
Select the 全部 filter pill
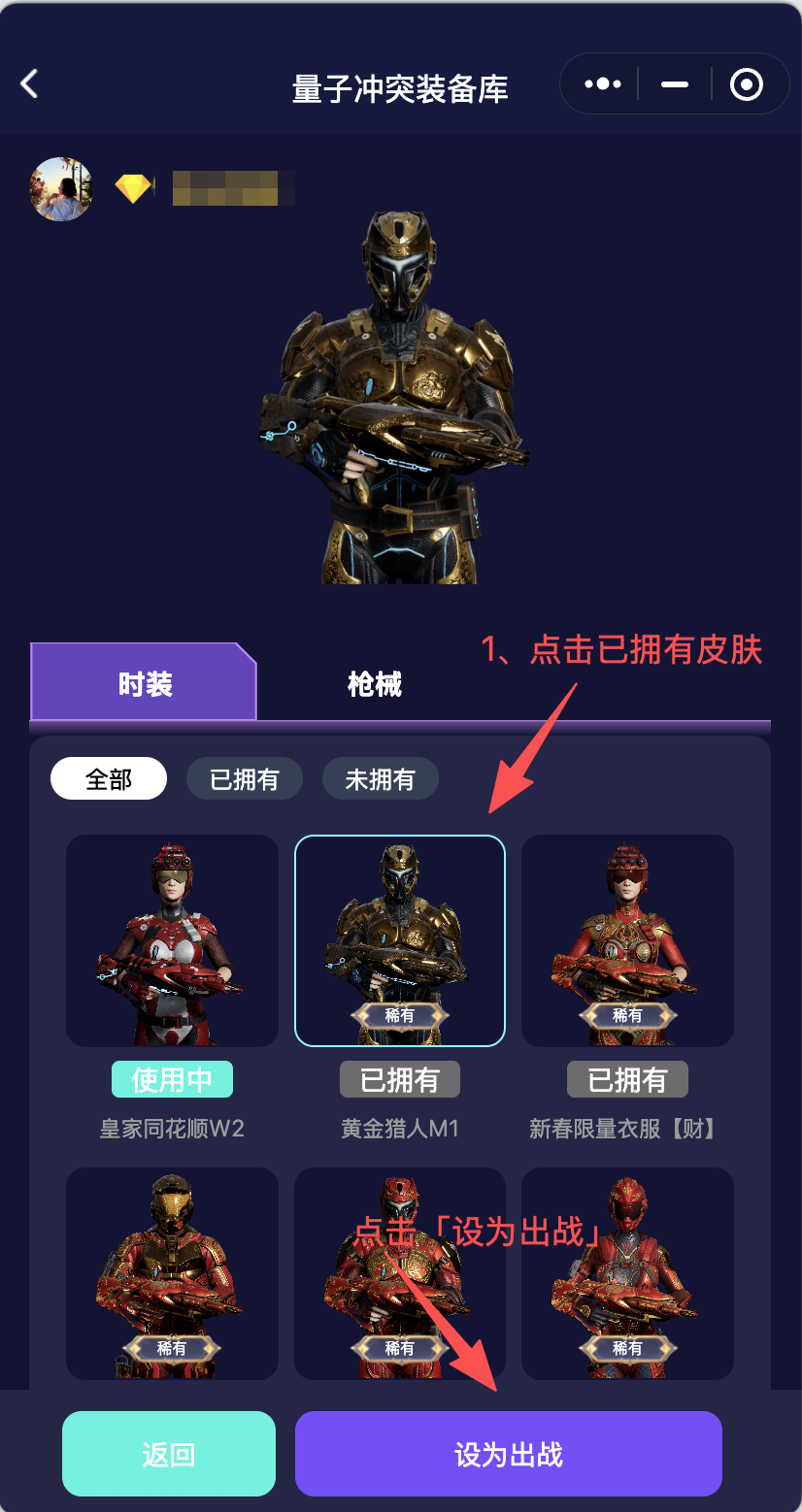(x=109, y=779)
